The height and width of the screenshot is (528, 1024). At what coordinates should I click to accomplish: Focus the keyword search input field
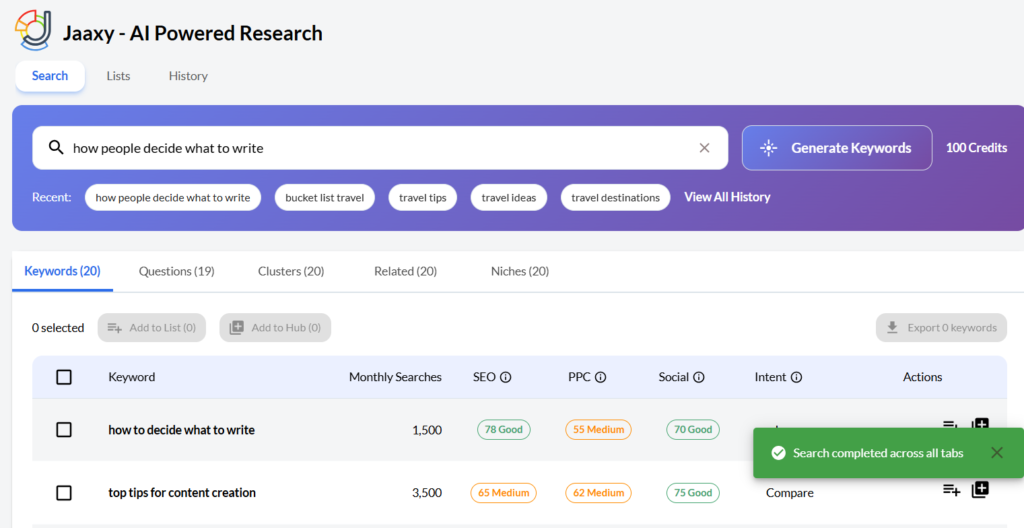380,148
